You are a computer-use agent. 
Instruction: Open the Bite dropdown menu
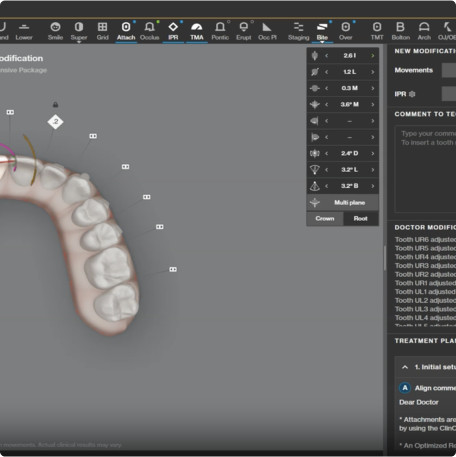point(322,42)
